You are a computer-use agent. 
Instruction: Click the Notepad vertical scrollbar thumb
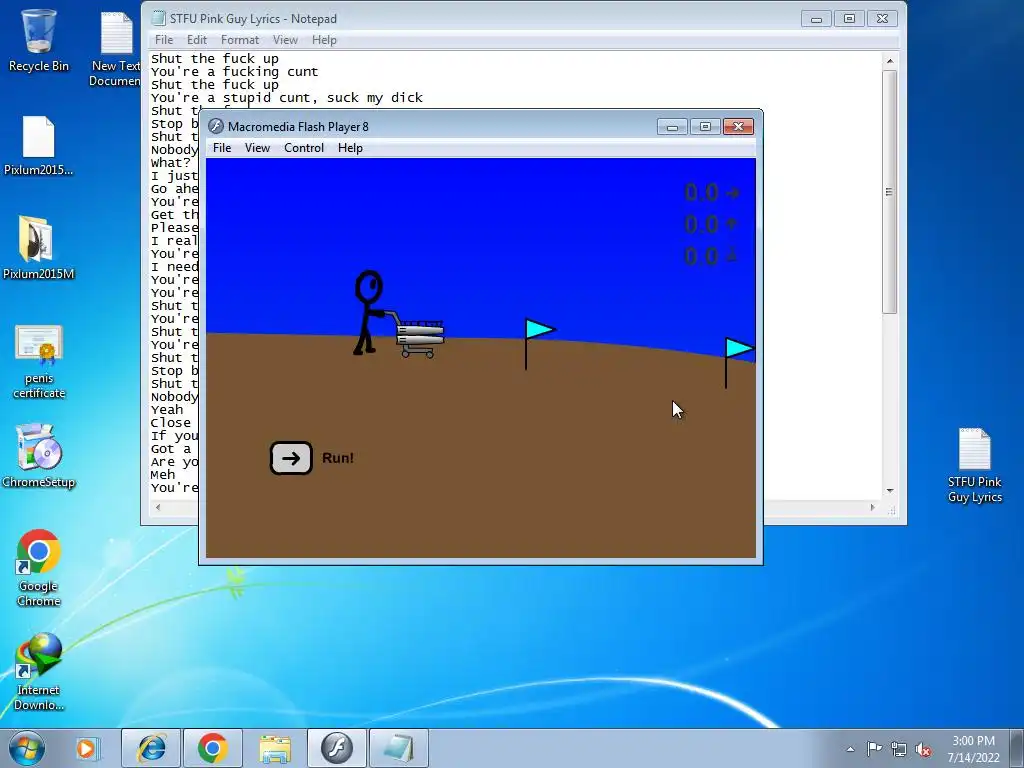point(889,192)
